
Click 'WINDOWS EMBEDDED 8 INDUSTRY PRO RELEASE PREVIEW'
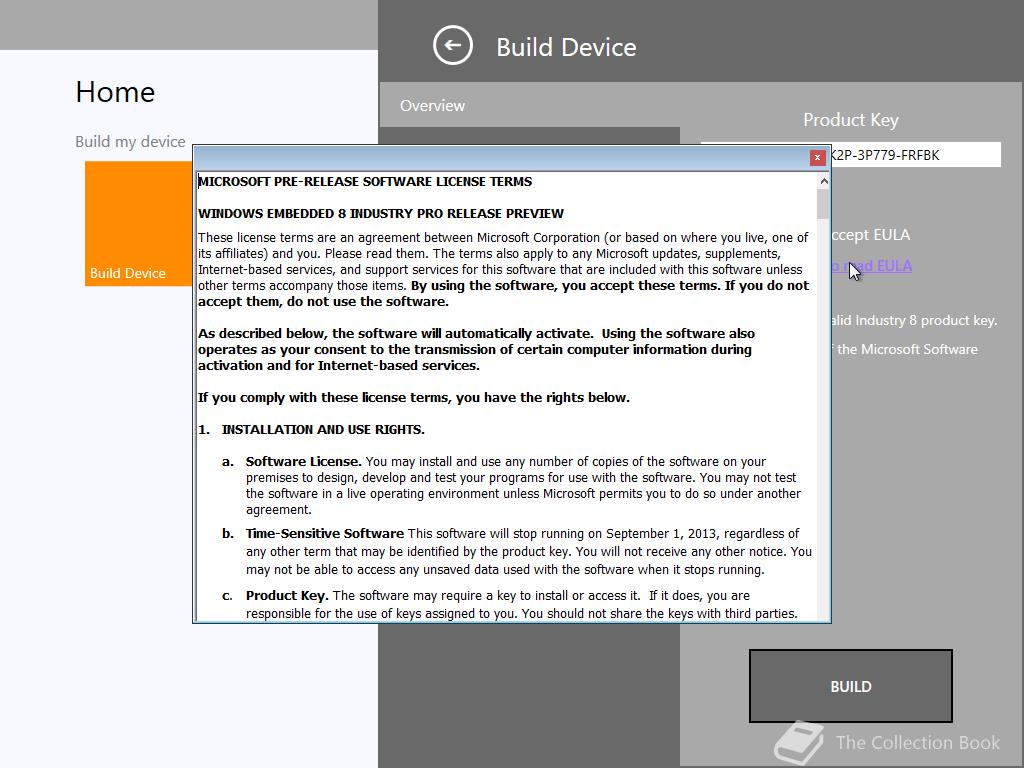coord(381,214)
